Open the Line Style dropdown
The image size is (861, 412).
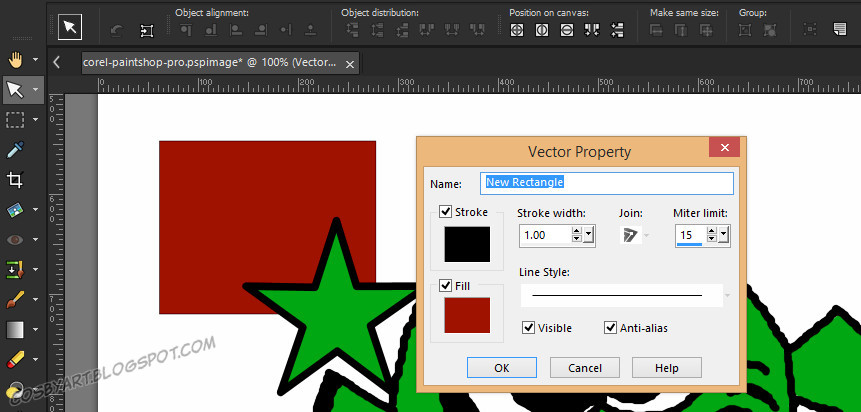[x=727, y=296]
